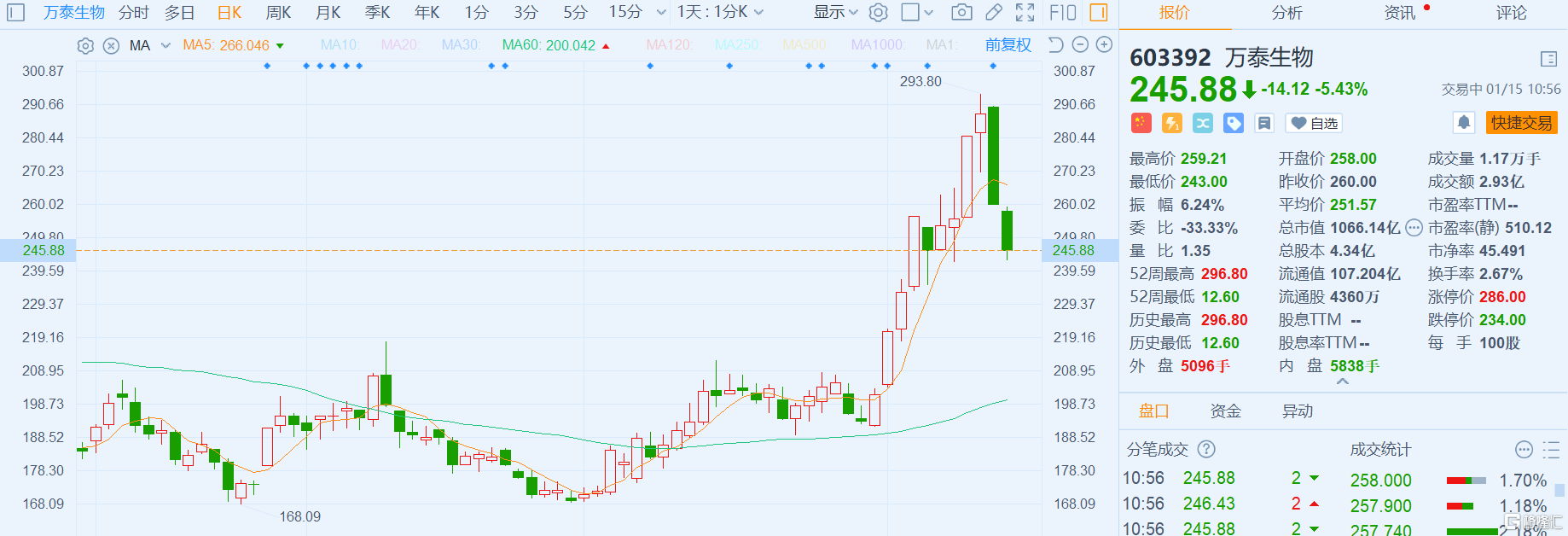Zoom out the K-line chart

click(1080, 44)
